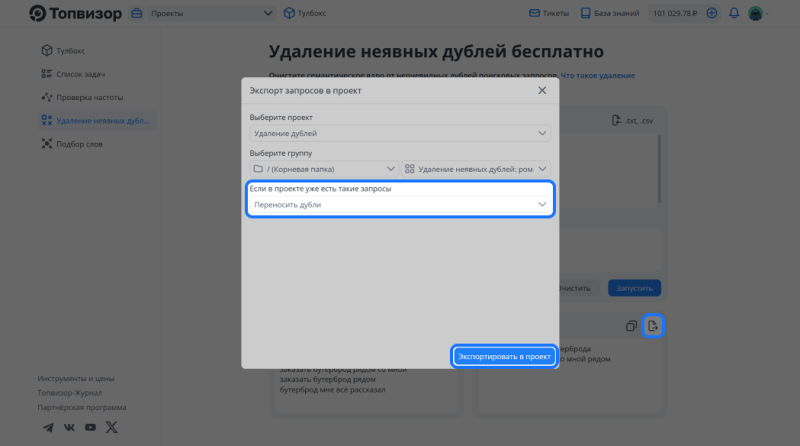This screenshot has height=446, width=800.
Task: Open notifications bell
Action: pyautogui.click(x=734, y=13)
